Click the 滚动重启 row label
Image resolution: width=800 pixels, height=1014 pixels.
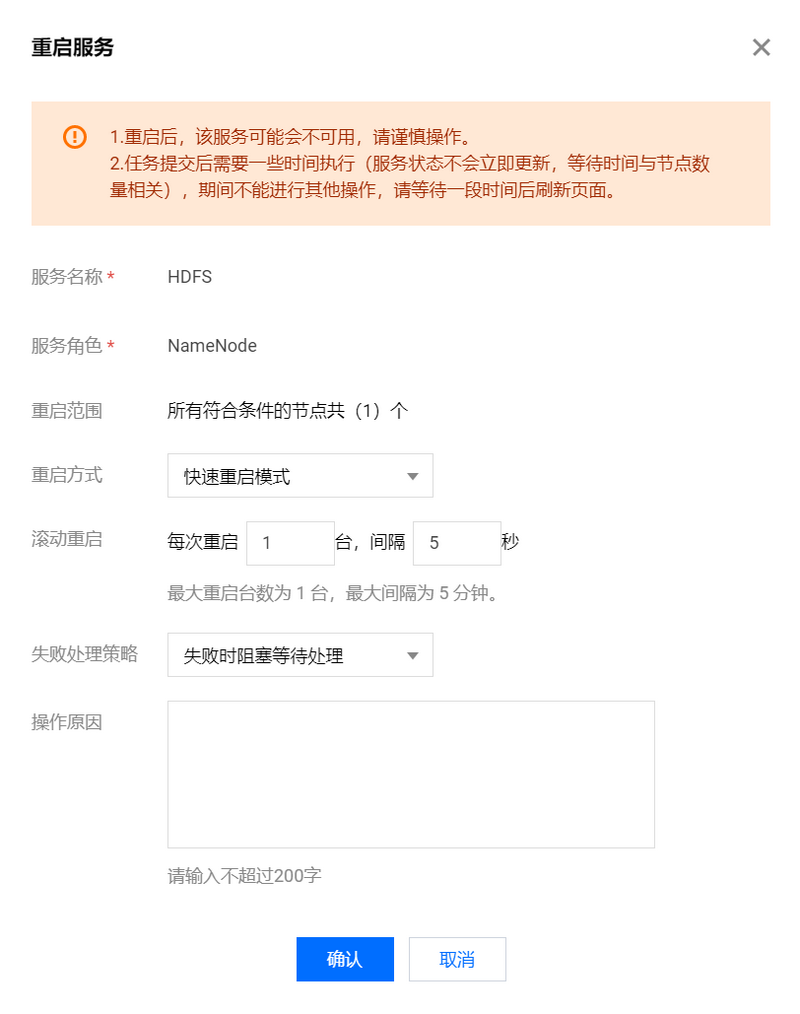[x=67, y=539]
